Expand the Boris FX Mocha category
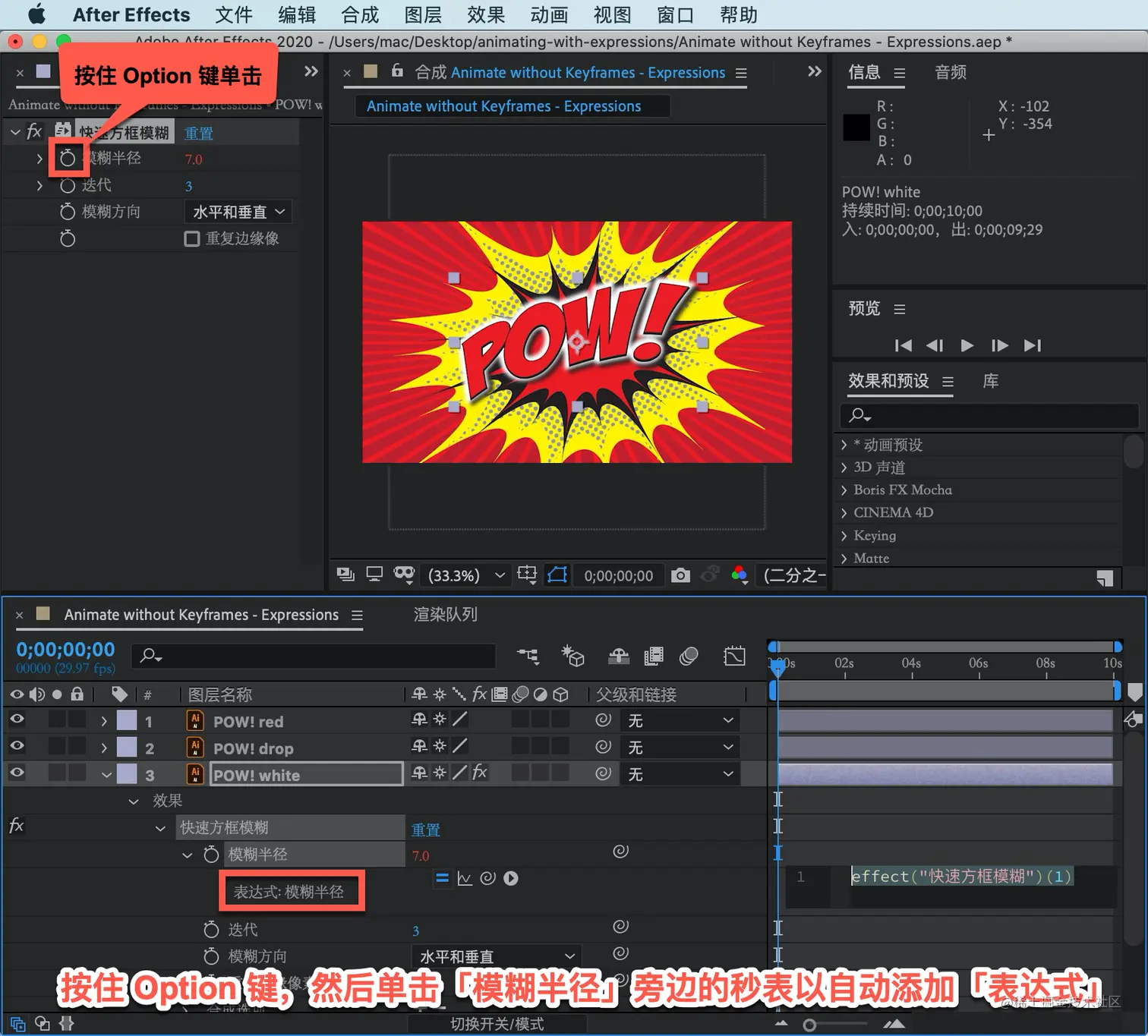The width and height of the screenshot is (1148, 1036). tap(844, 490)
